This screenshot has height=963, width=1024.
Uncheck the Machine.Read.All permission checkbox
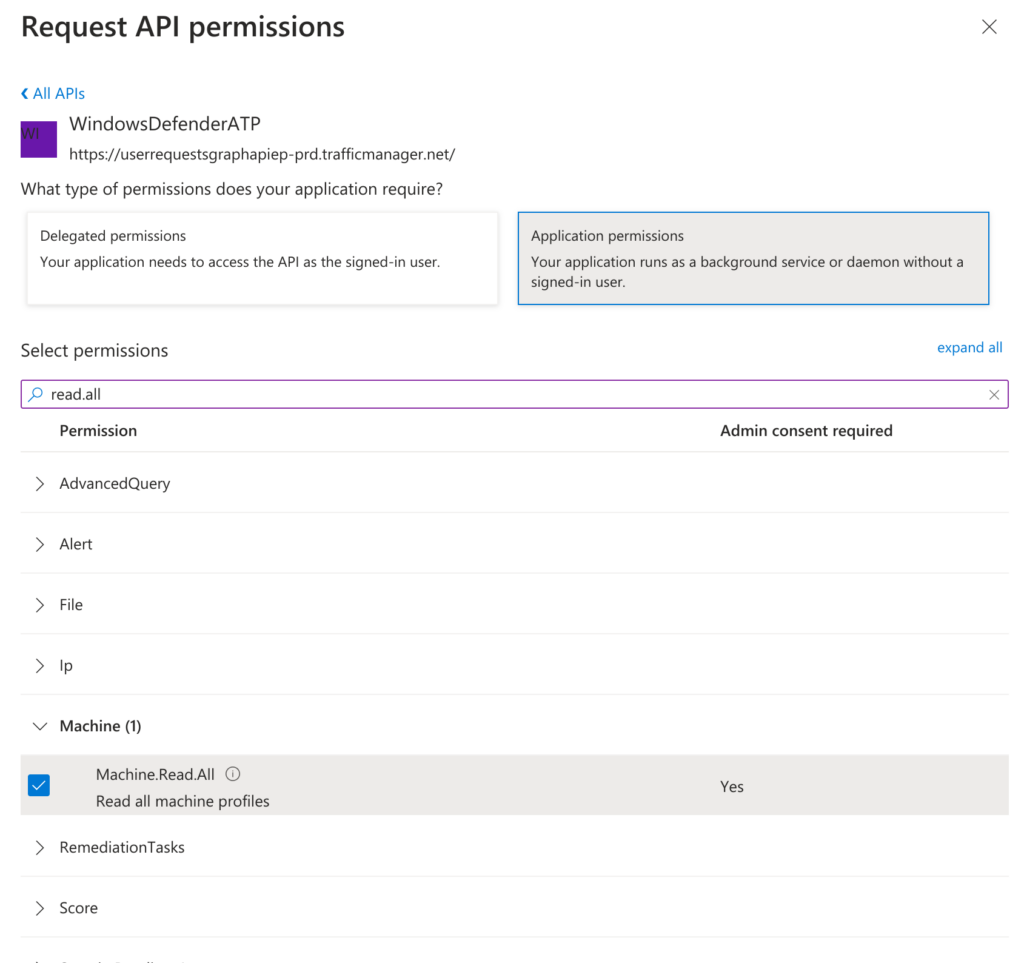39,785
